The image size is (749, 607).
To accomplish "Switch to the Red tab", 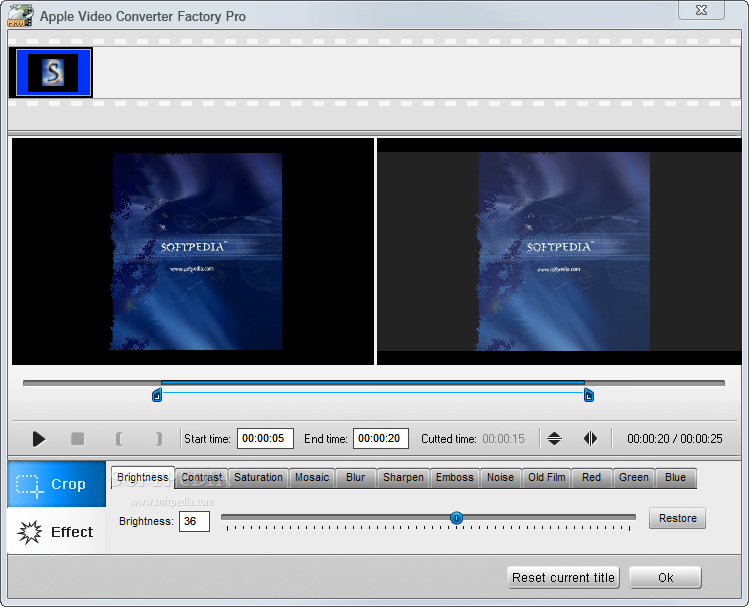I will coord(591,477).
